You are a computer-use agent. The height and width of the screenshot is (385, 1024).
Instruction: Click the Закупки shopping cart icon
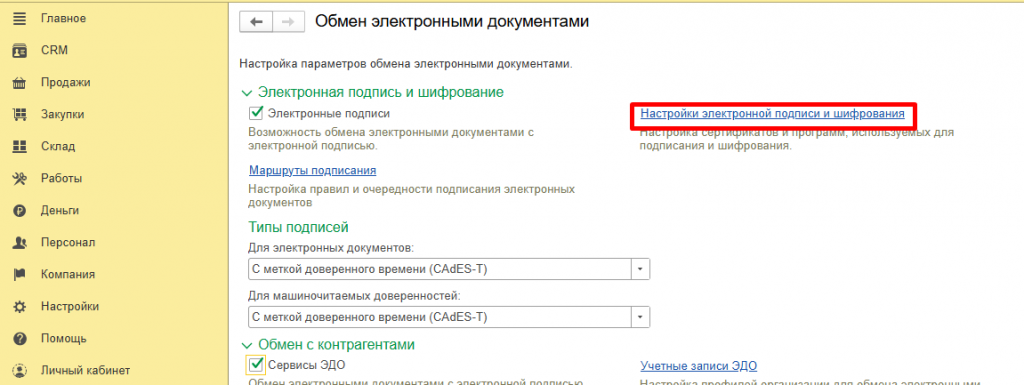point(20,115)
